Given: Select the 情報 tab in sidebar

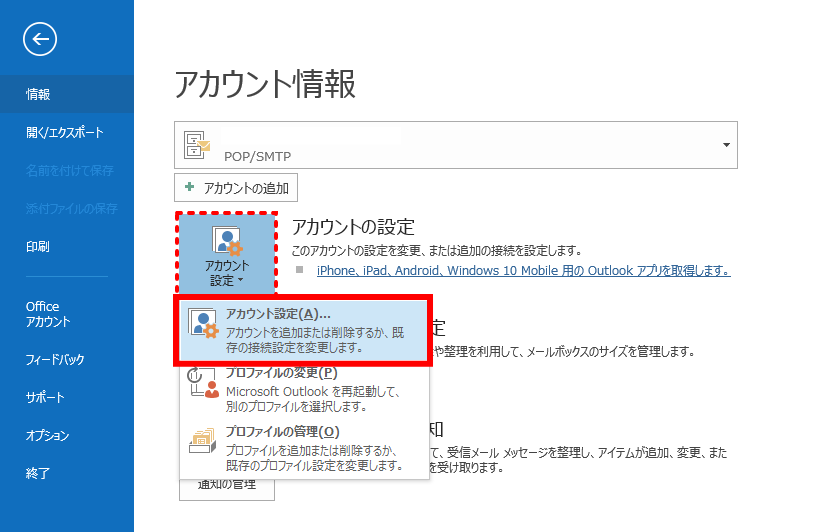Looking at the screenshot, I should point(67,94).
